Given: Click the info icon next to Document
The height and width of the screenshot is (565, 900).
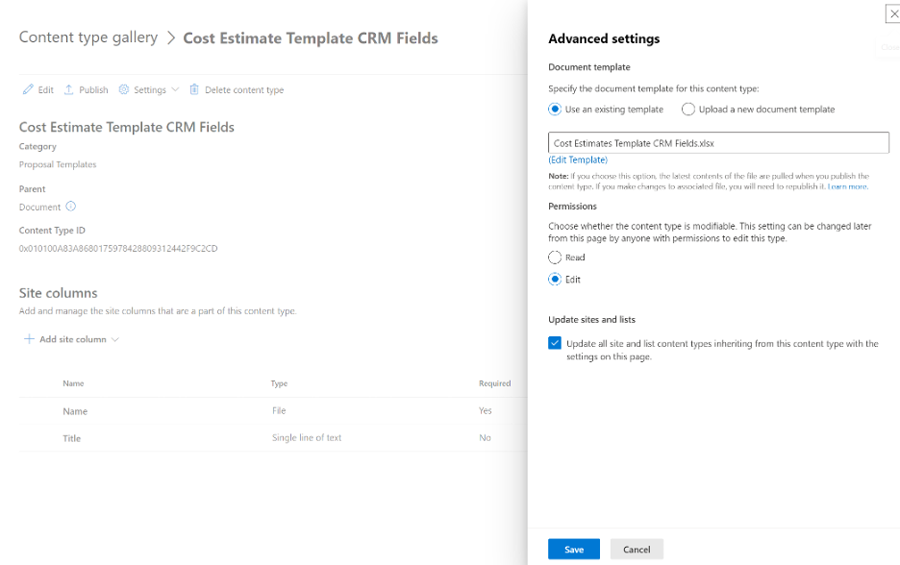Looking at the screenshot, I should point(71,206).
